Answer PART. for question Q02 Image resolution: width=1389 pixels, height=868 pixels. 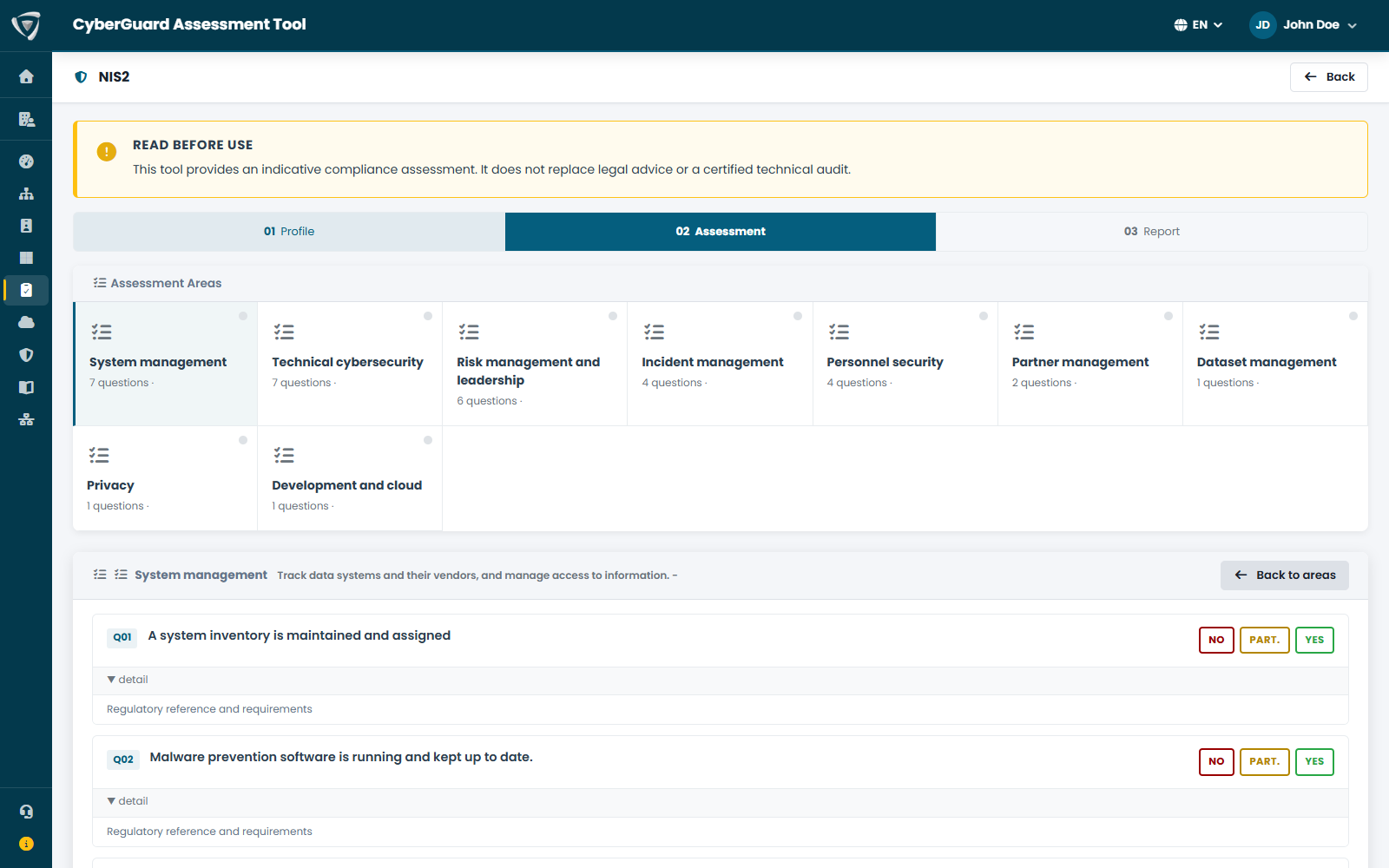(1264, 761)
